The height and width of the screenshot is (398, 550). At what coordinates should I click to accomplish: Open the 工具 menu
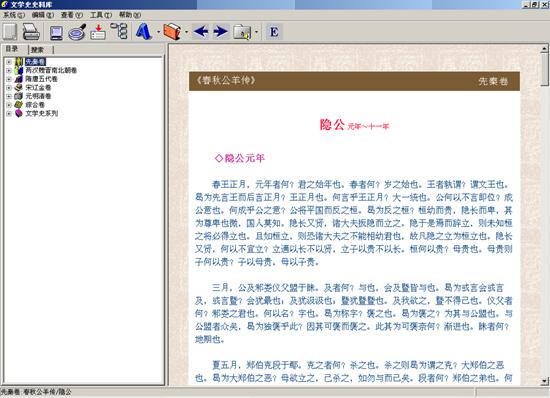click(101, 15)
